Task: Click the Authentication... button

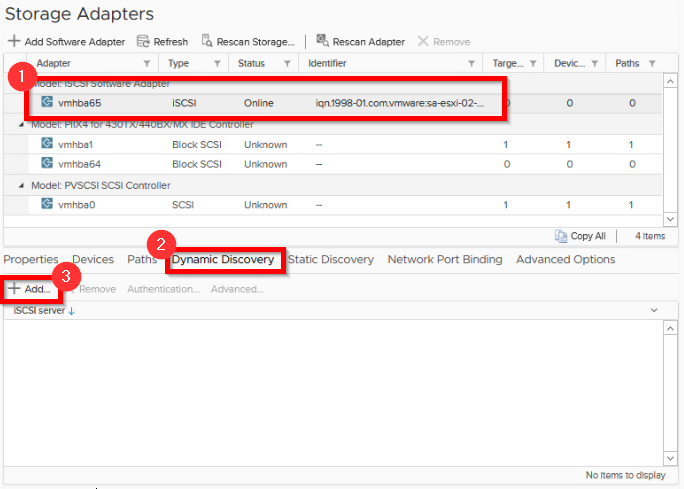Action: (x=164, y=289)
